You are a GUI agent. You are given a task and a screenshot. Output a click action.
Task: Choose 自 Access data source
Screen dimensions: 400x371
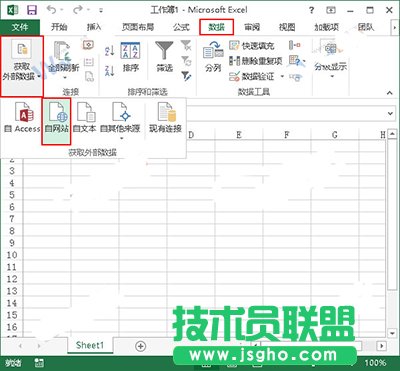coord(22,117)
